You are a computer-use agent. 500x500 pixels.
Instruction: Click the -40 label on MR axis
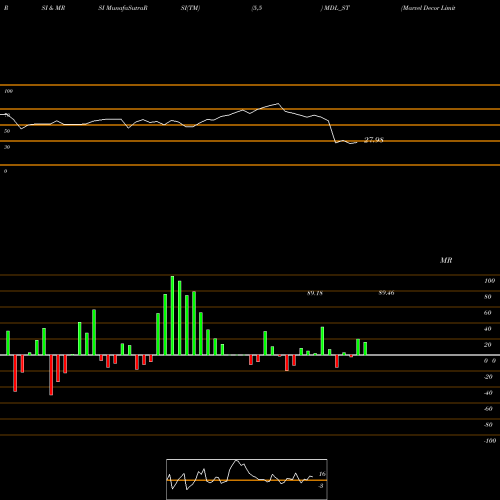point(488,393)
